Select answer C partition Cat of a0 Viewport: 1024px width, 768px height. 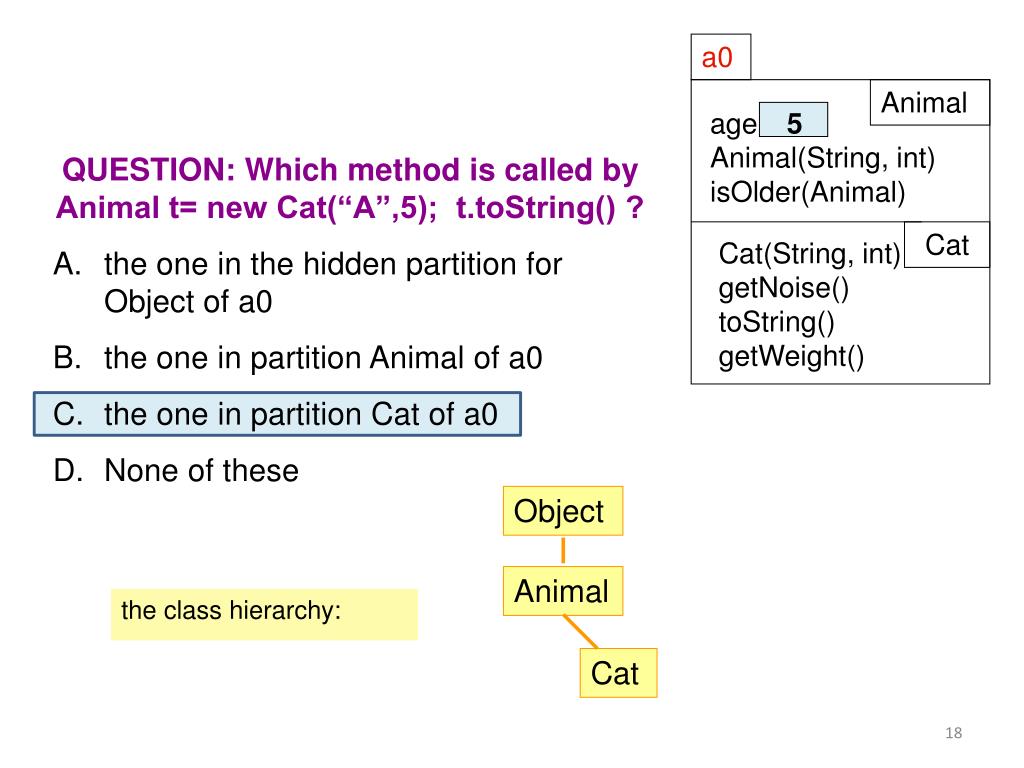[x=278, y=414]
